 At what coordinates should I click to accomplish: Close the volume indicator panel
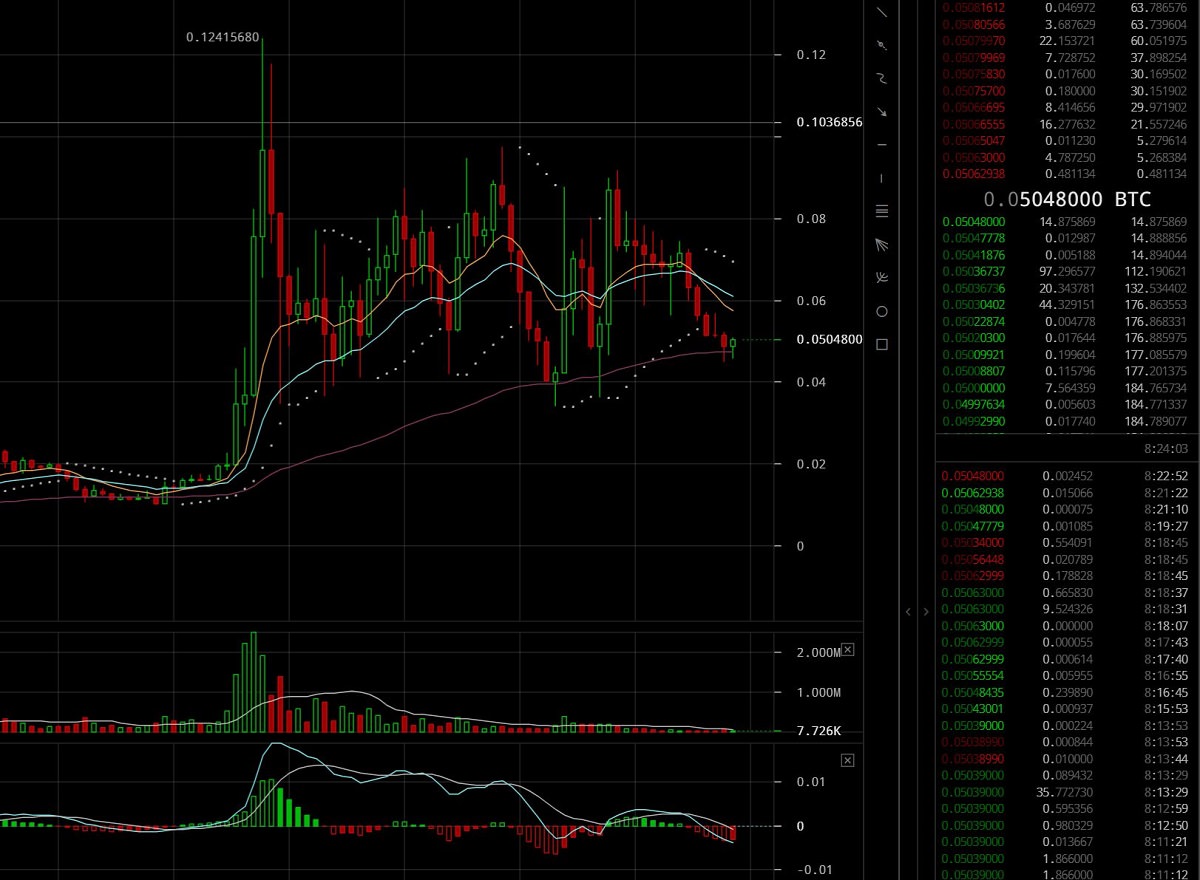pos(848,650)
